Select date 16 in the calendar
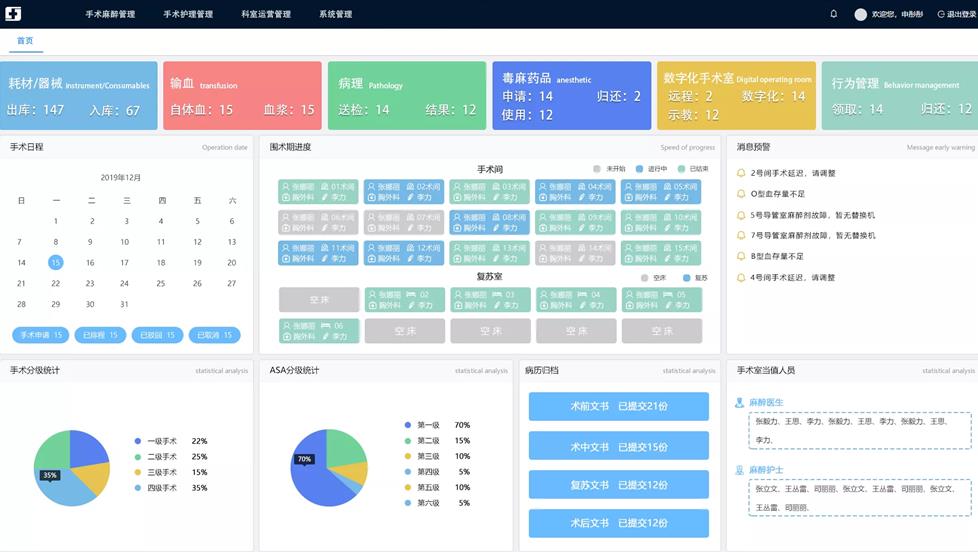978x552 pixels. pos(90,263)
